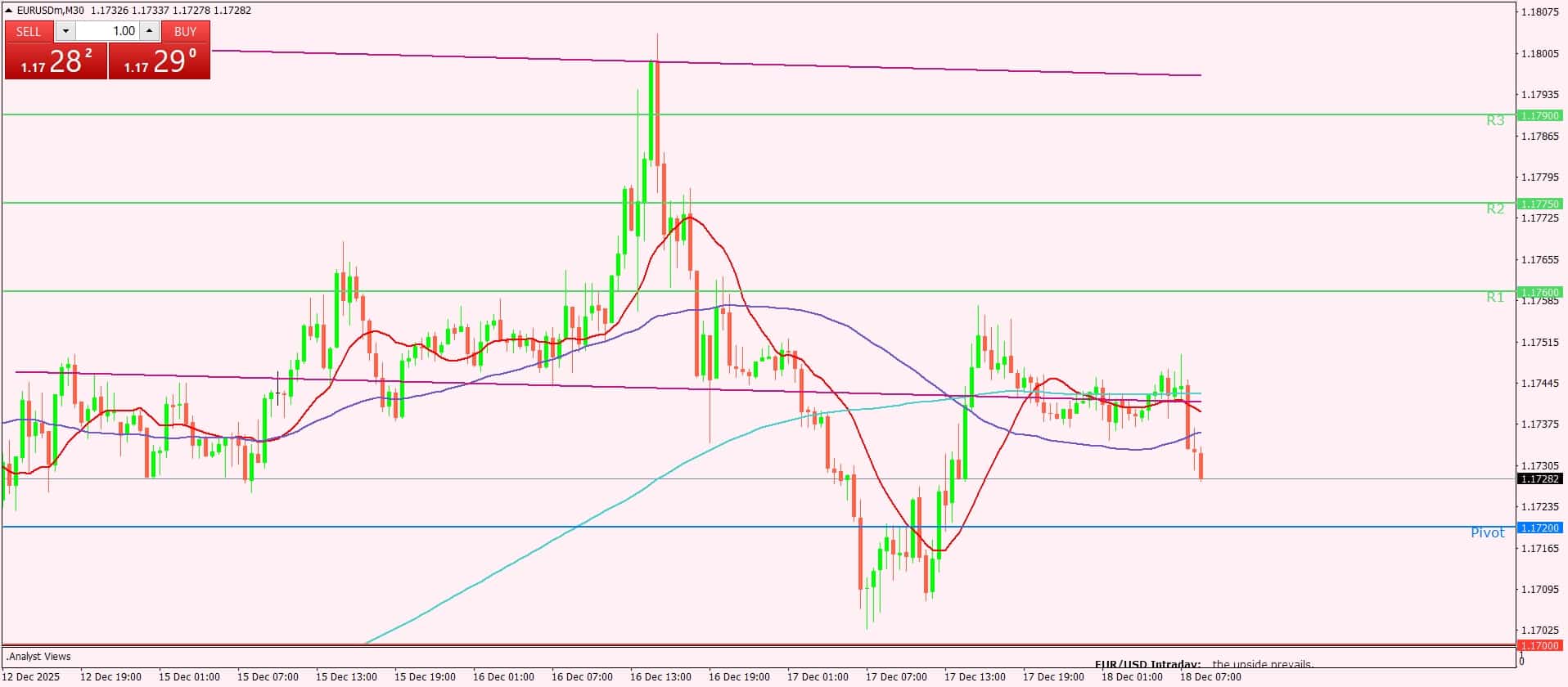Select the 1.17600 price tag
The image size is (1568, 687).
[1539, 292]
